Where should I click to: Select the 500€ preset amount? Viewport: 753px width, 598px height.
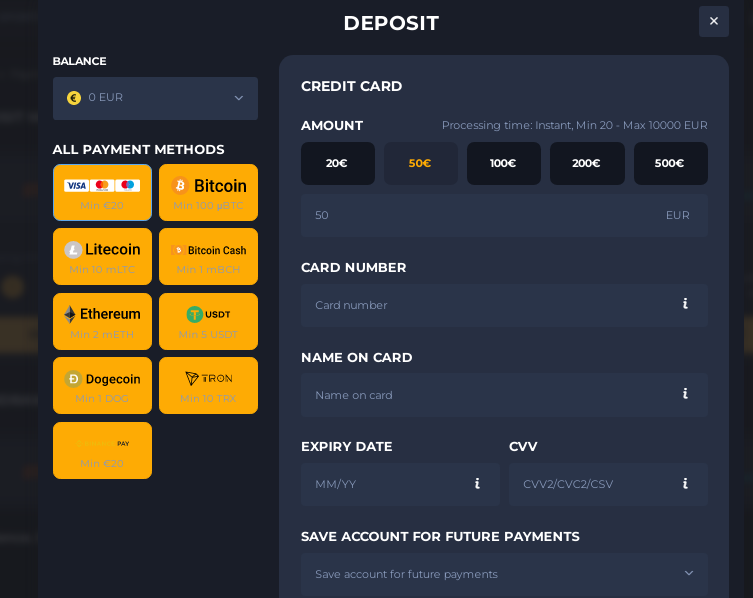670,163
